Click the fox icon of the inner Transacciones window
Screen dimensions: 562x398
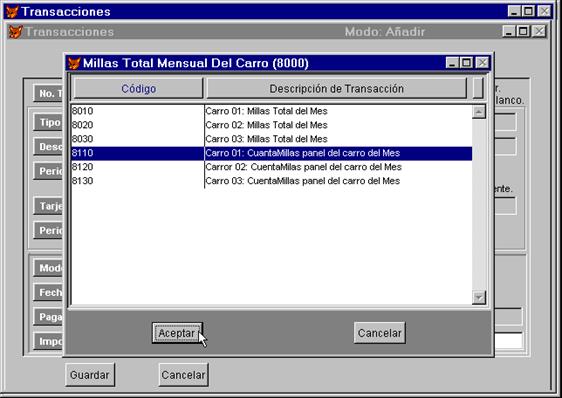pyautogui.click(x=15, y=32)
